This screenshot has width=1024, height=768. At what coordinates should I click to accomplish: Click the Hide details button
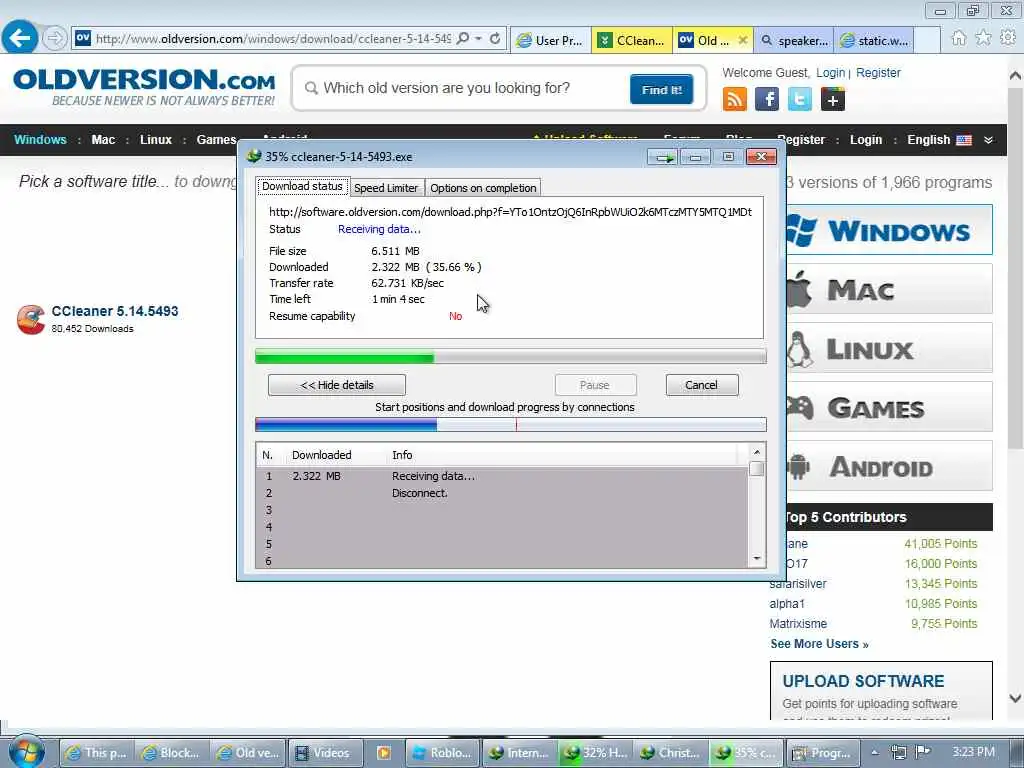coord(337,385)
